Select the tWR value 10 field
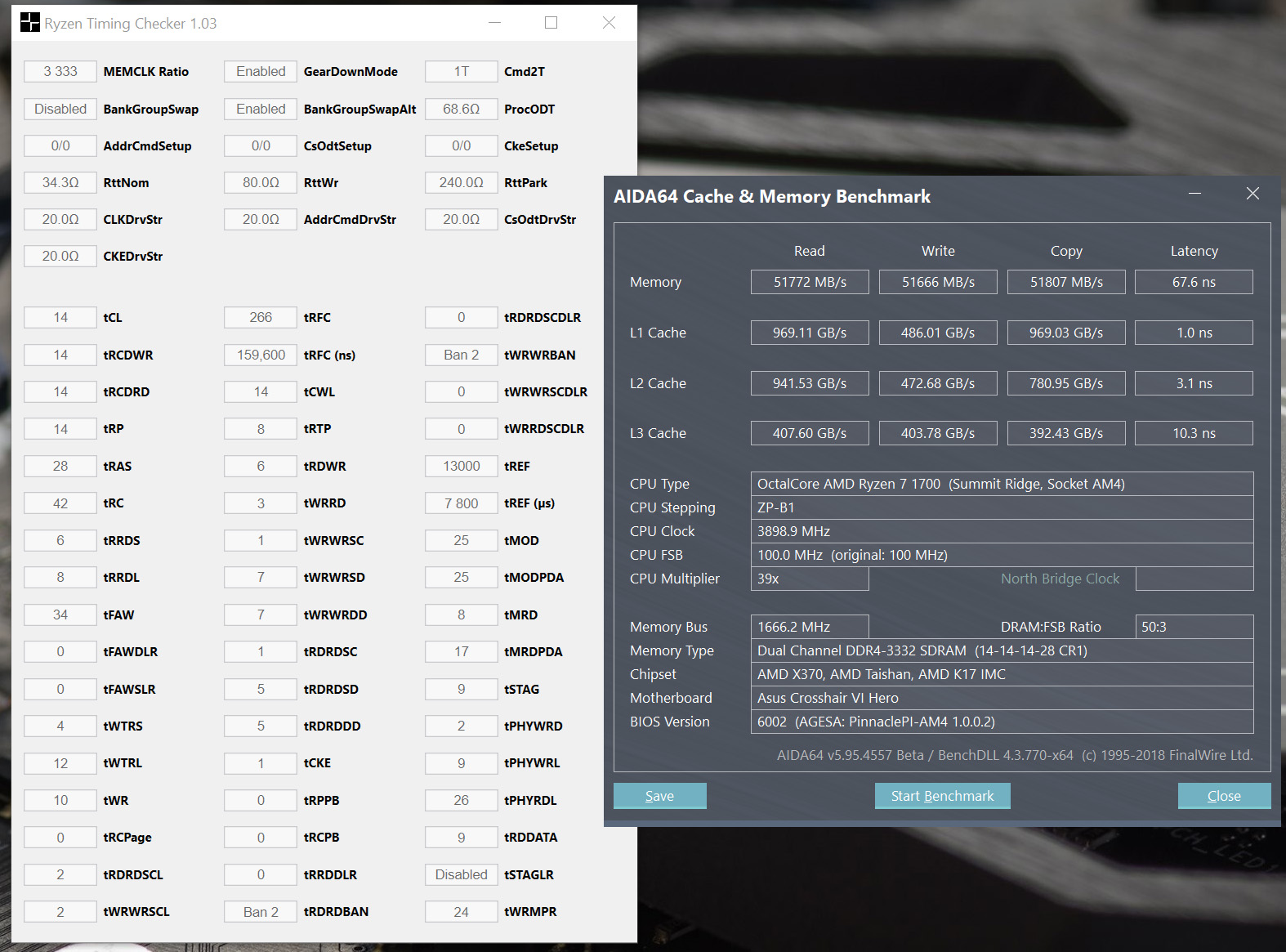1286x952 pixels. tap(60, 800)
